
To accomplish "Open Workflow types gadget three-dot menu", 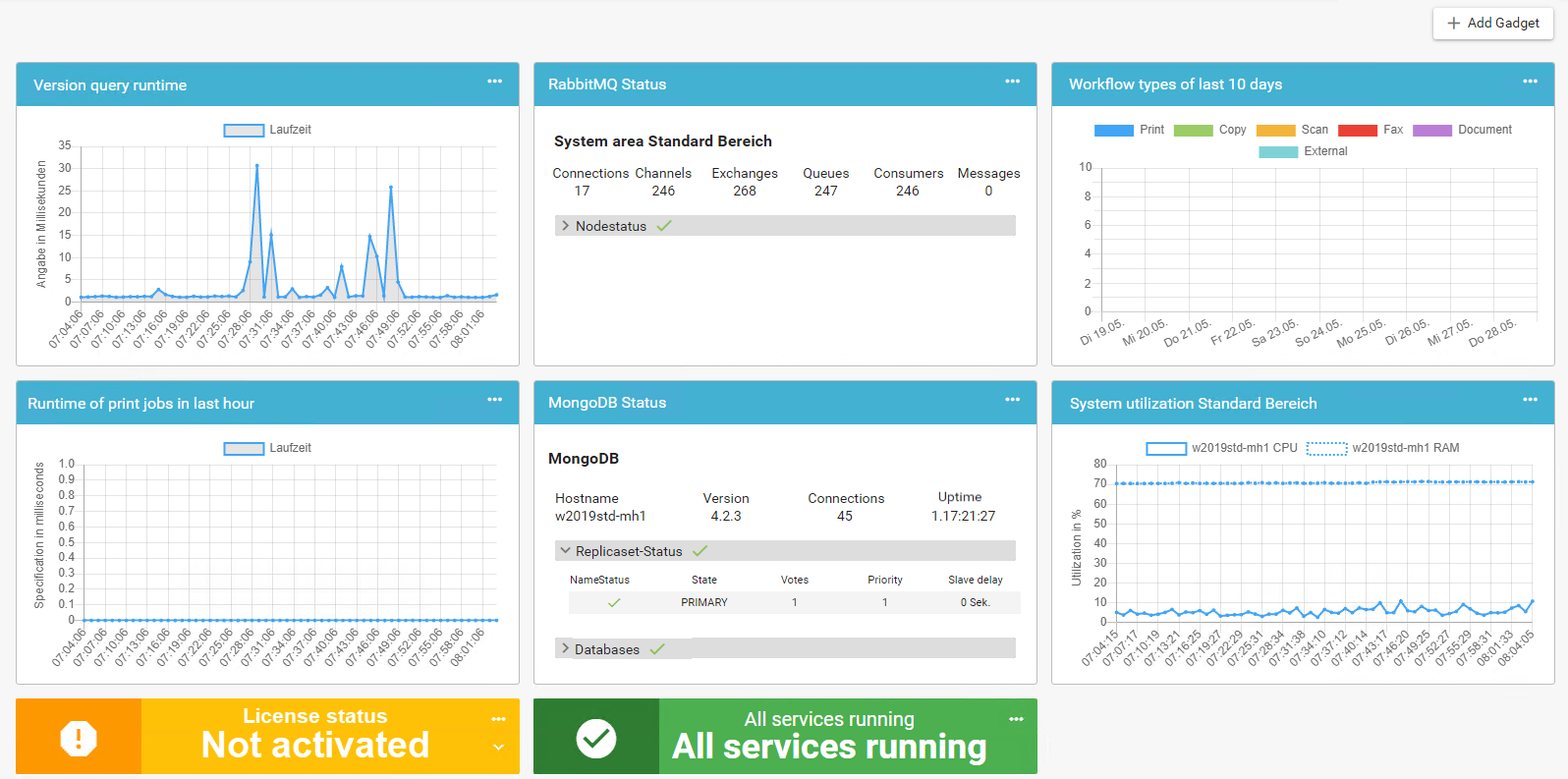I will click(1530, 82).
